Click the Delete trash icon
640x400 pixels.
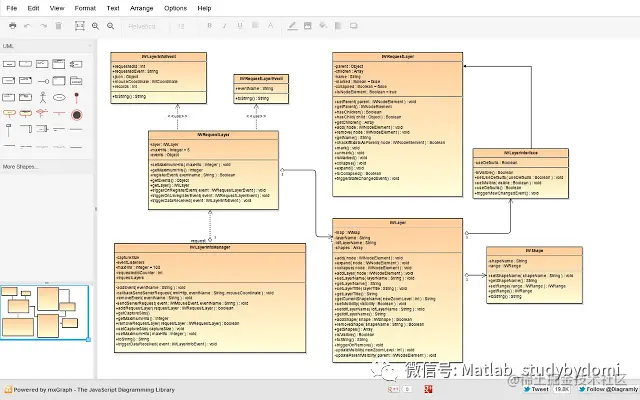(58, 26)
